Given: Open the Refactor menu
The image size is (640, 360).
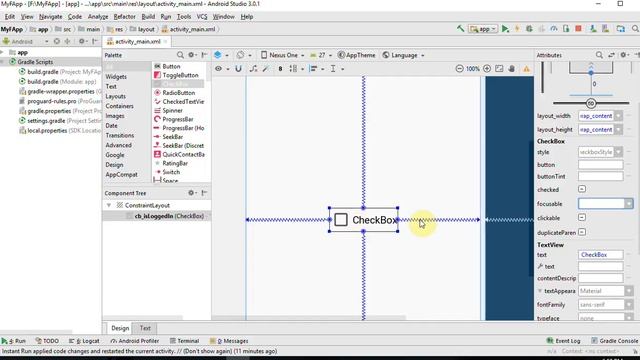Looking at the screenshot, I should point(124,17).
